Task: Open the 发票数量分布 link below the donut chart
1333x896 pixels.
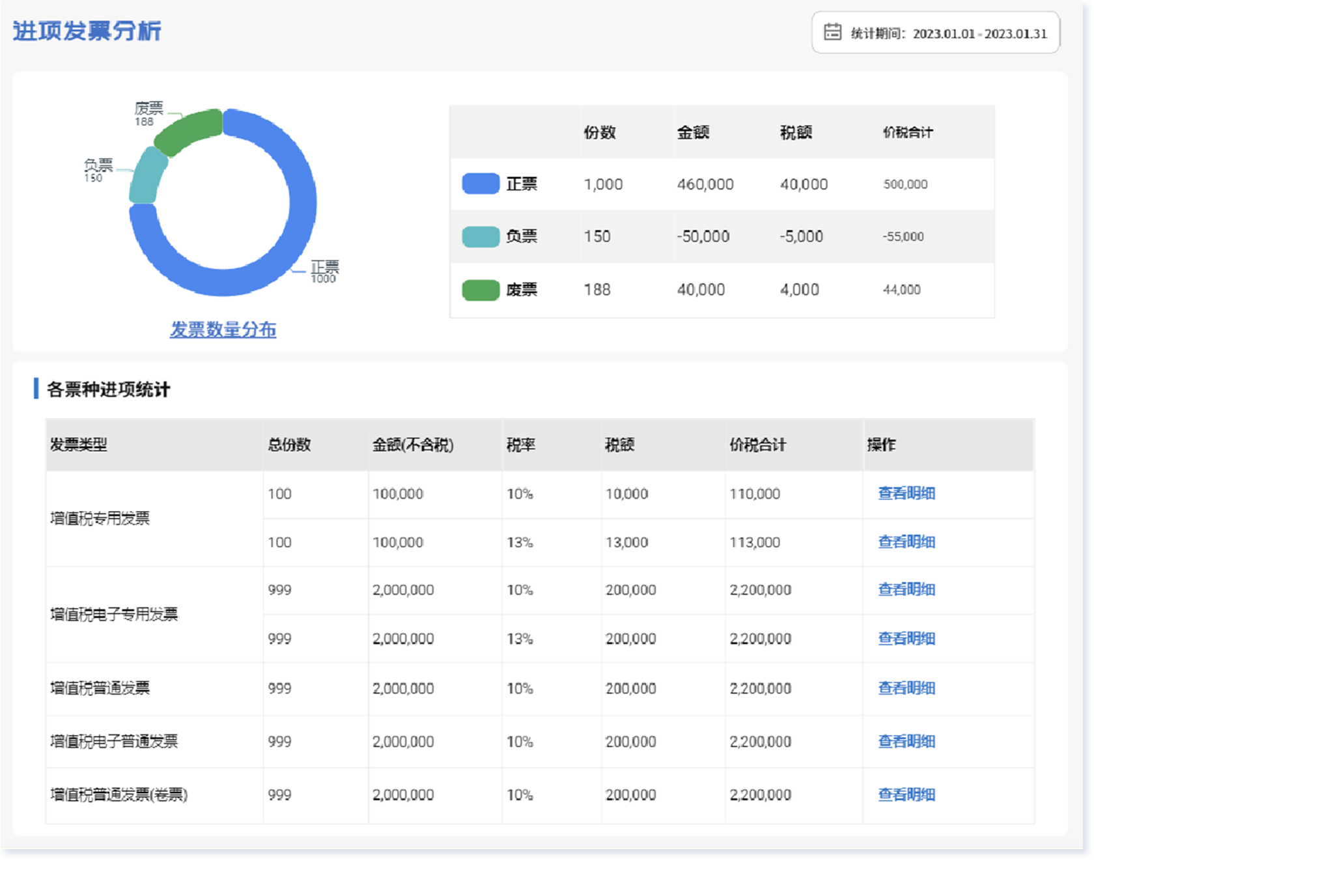Action: (x=223, y=329)
